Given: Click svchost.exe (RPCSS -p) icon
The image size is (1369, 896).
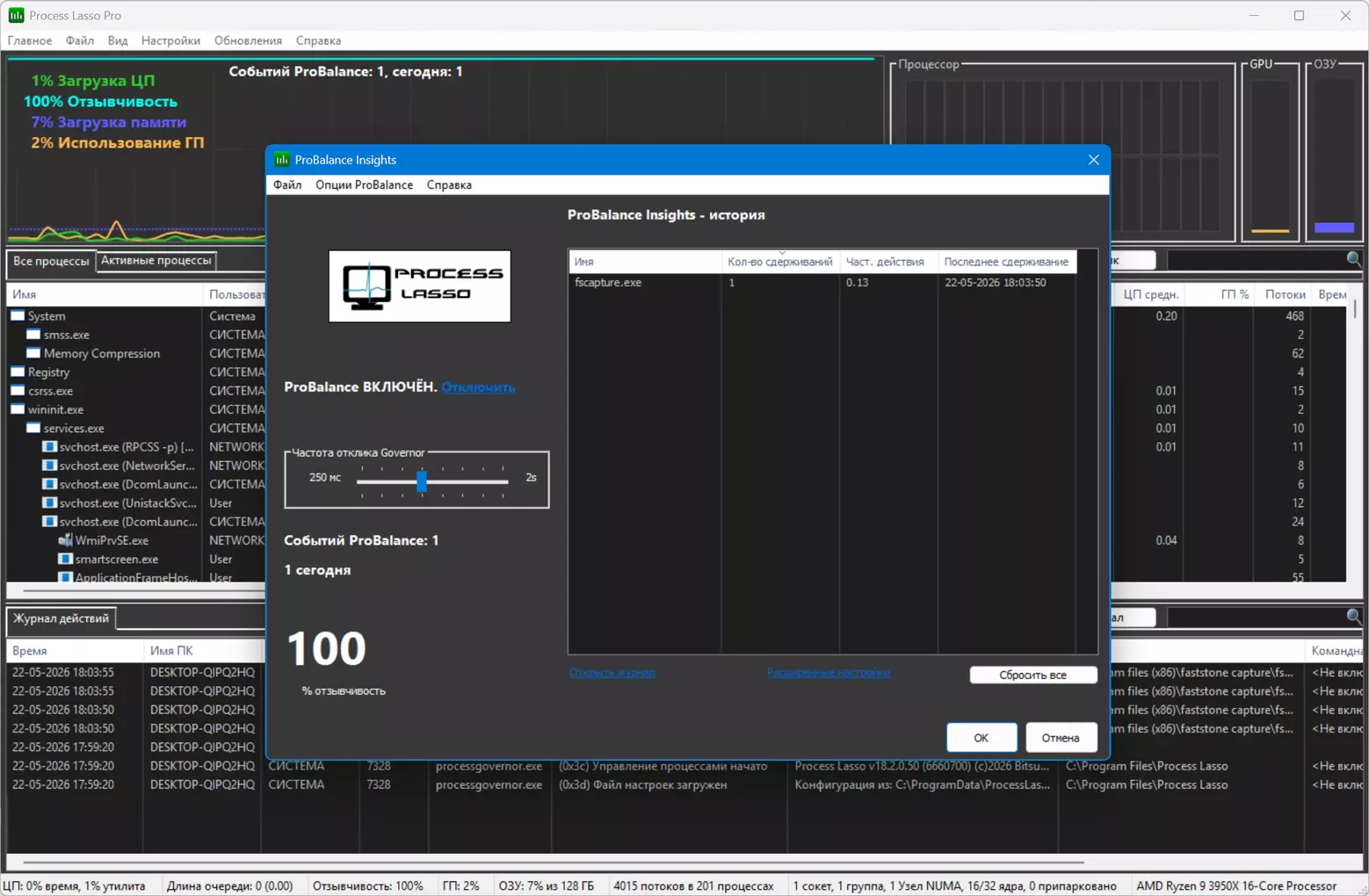Looking at the screenshot, I should [49, 447].
